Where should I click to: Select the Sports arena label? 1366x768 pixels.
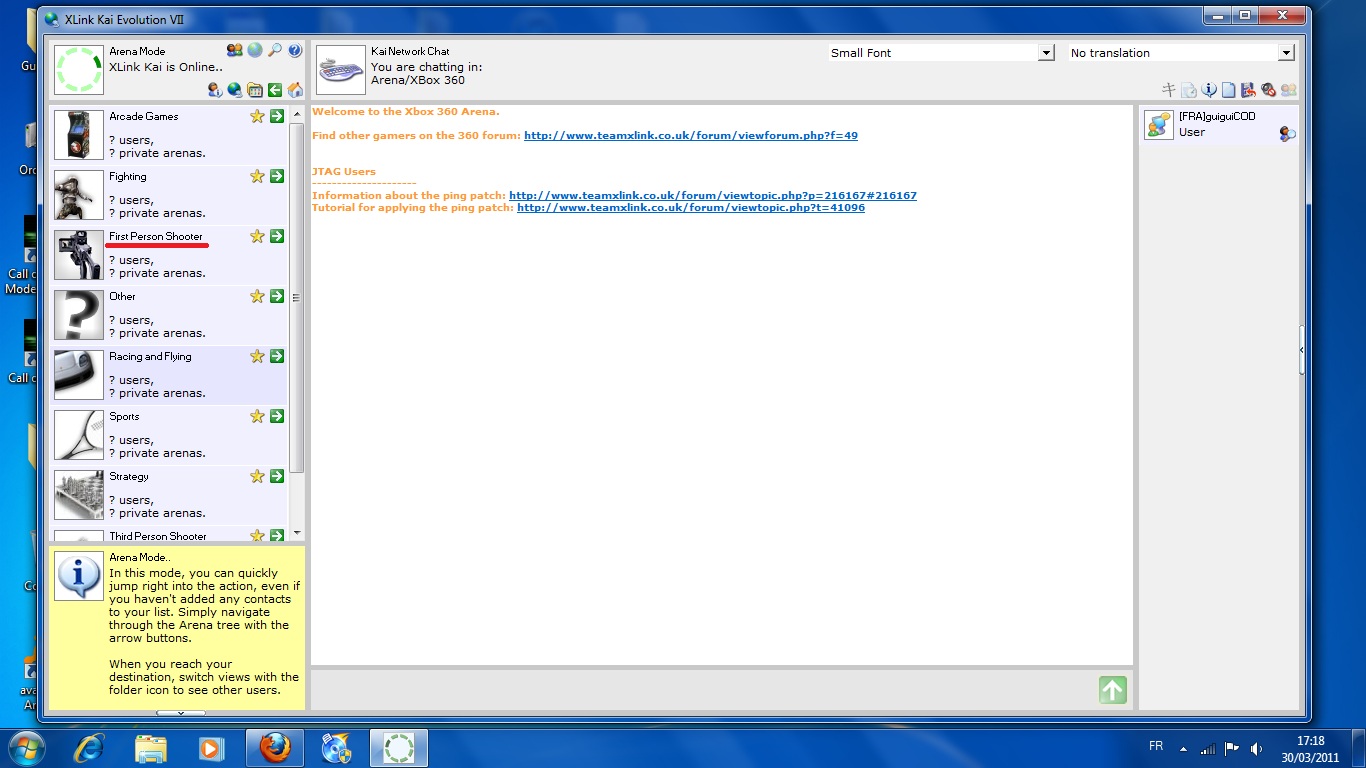[x=124, y=416]
